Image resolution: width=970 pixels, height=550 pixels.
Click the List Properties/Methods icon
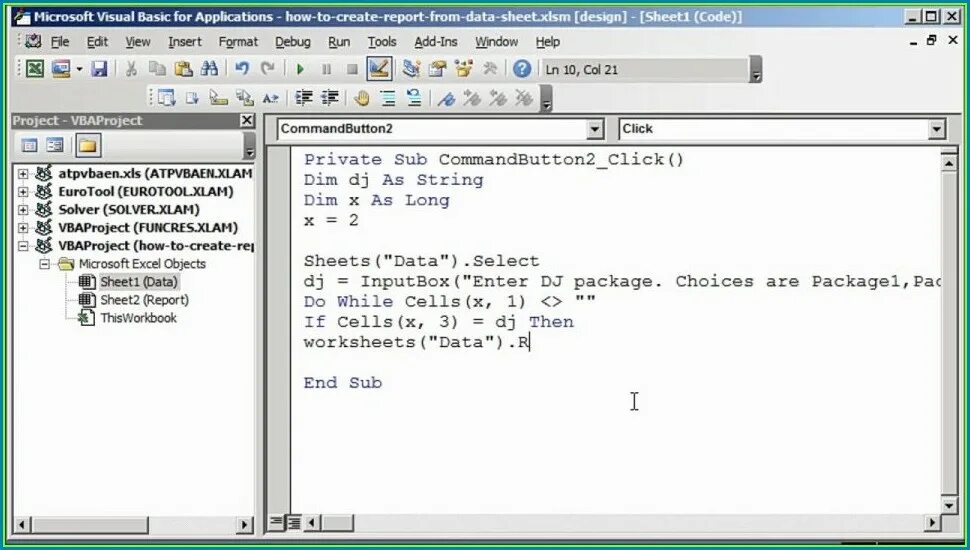pos(166,98)
